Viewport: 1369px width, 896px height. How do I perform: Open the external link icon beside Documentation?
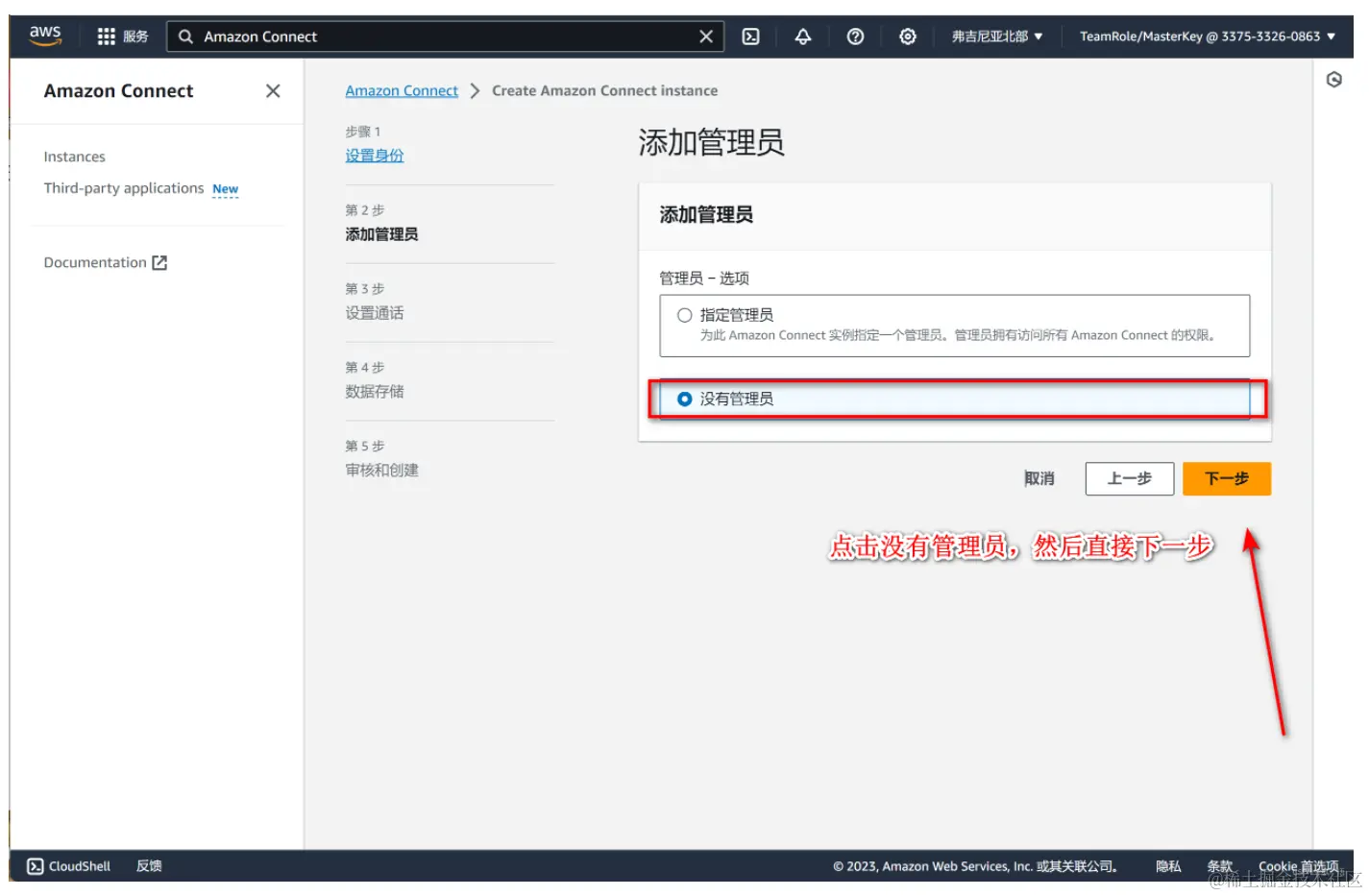[x=159, y=262]
